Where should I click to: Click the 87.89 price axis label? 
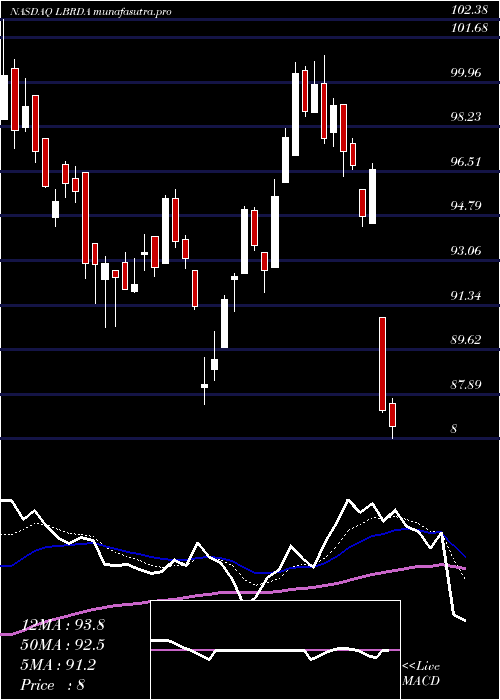[x=466, y=384]
